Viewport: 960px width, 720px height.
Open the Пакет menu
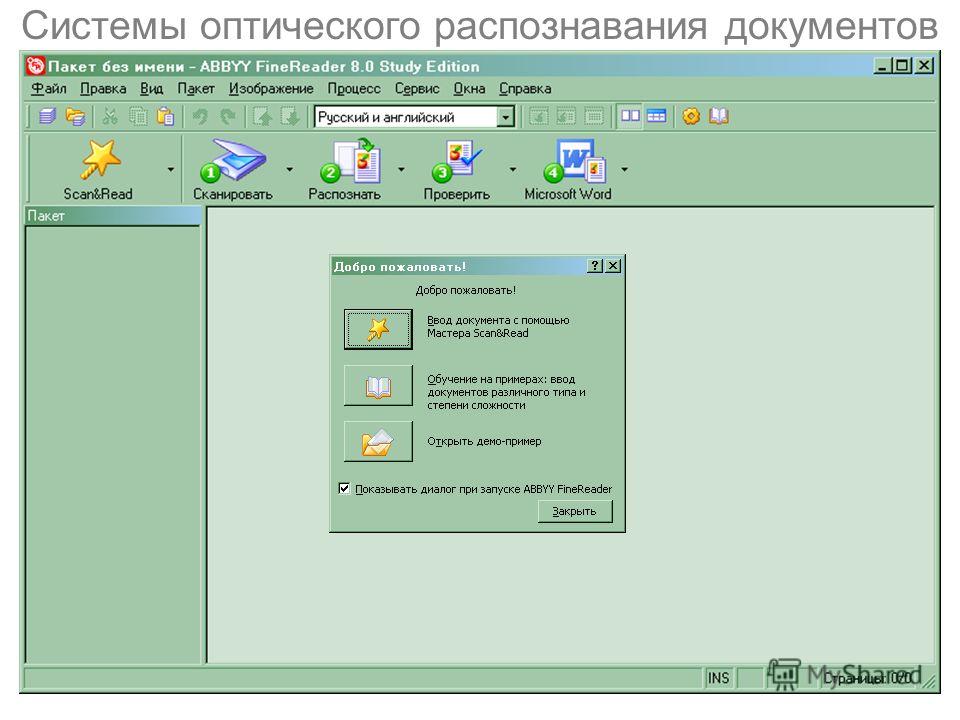click(x=196, y=89)
